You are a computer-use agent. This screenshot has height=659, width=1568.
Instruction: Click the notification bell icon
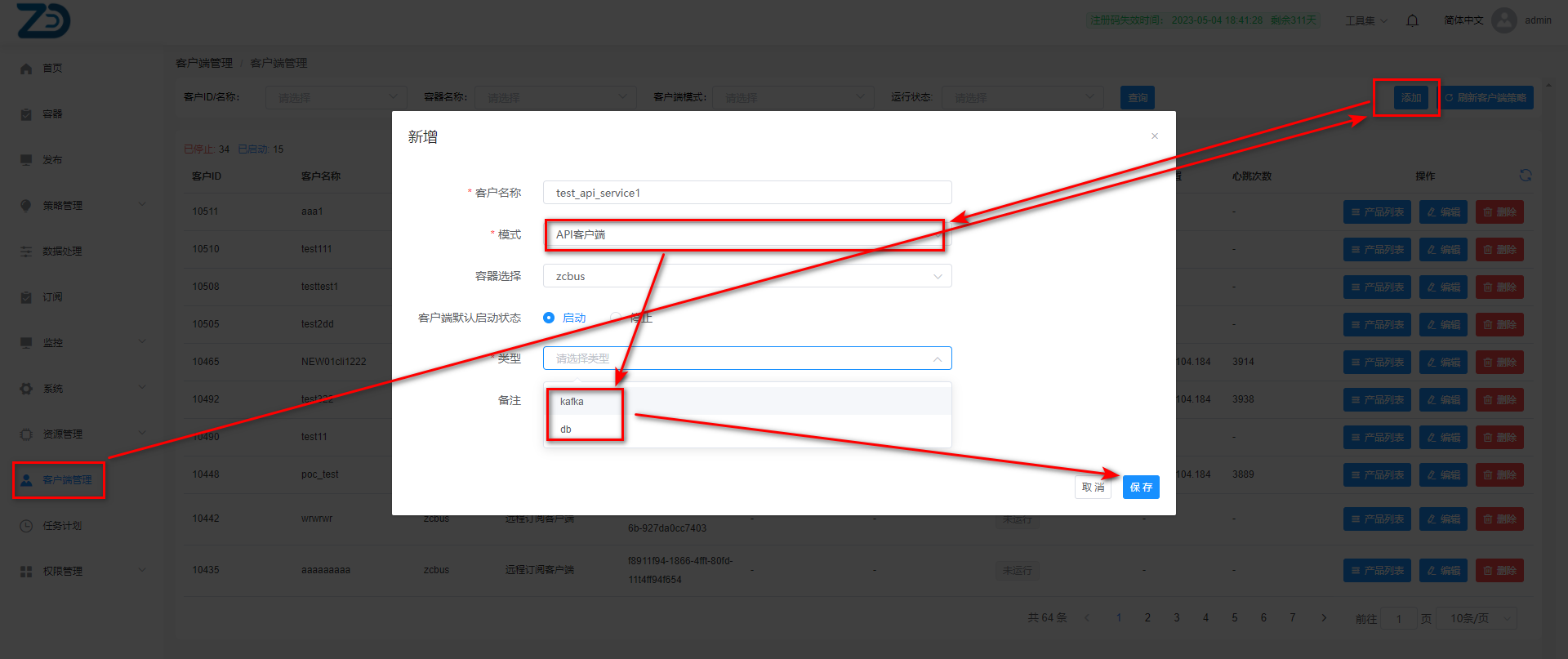1412,20
